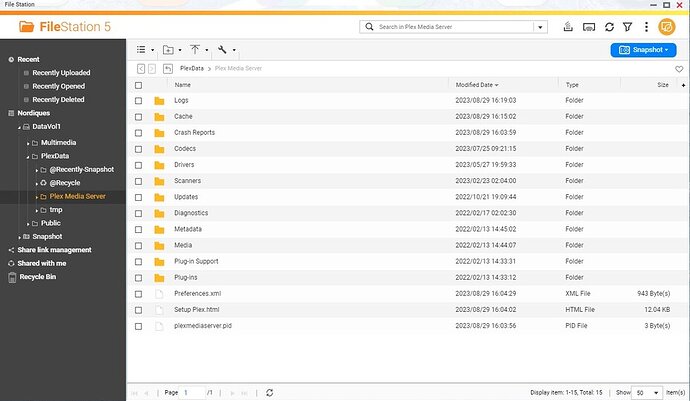Refresh the file list from top toolbar

click(609, 27)
